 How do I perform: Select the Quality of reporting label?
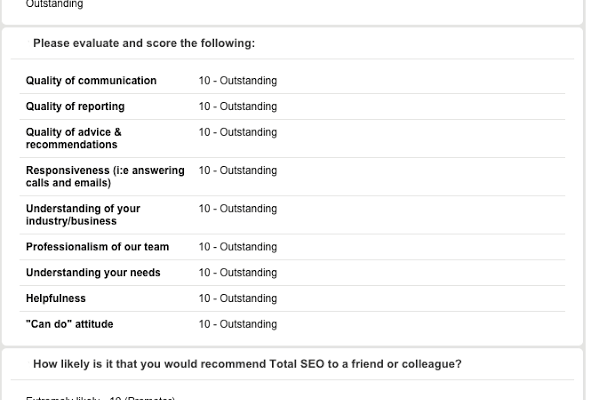75,107
